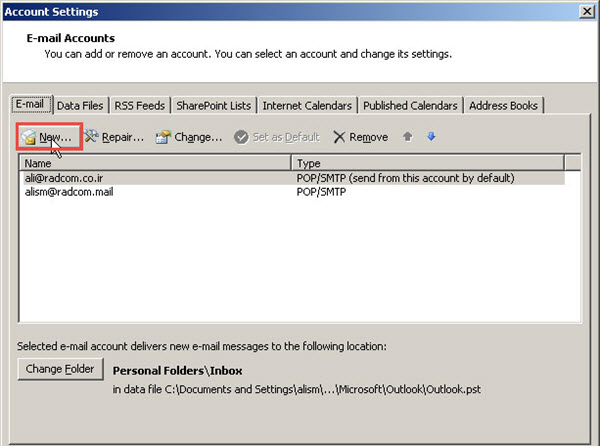Sort accounts by the Type column header
The image size is (600, 446).
(427, 162)
